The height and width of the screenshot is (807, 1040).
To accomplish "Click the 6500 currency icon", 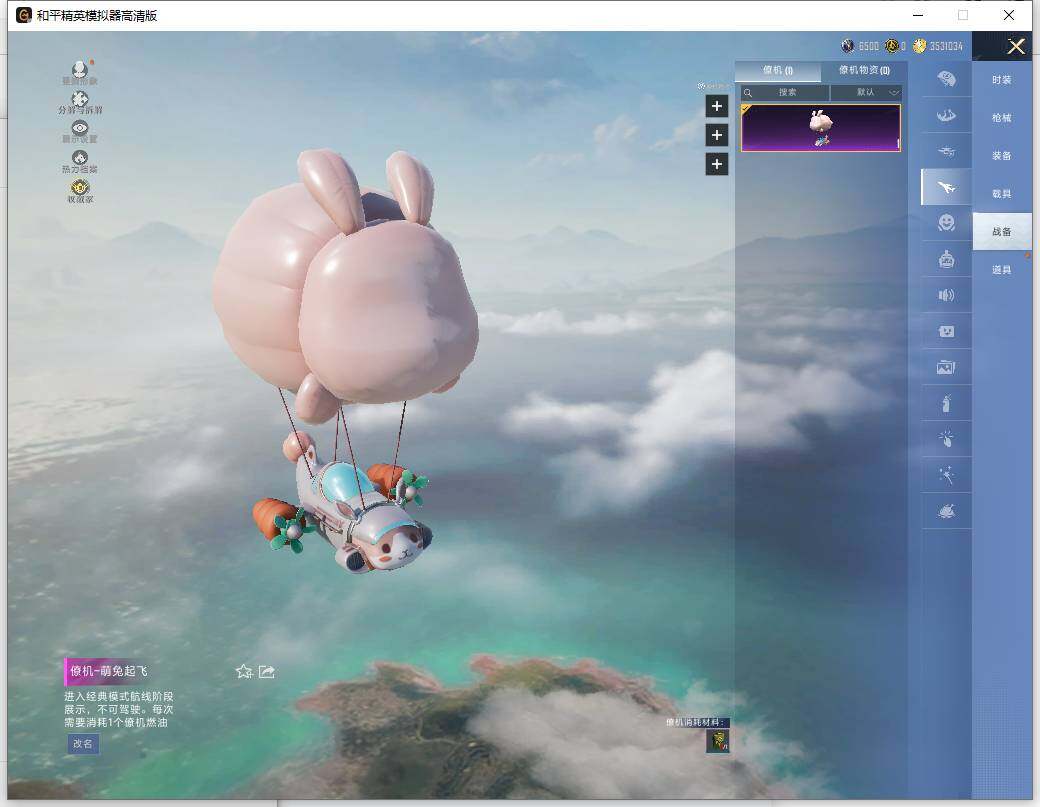I will click(x=848, y=46).
